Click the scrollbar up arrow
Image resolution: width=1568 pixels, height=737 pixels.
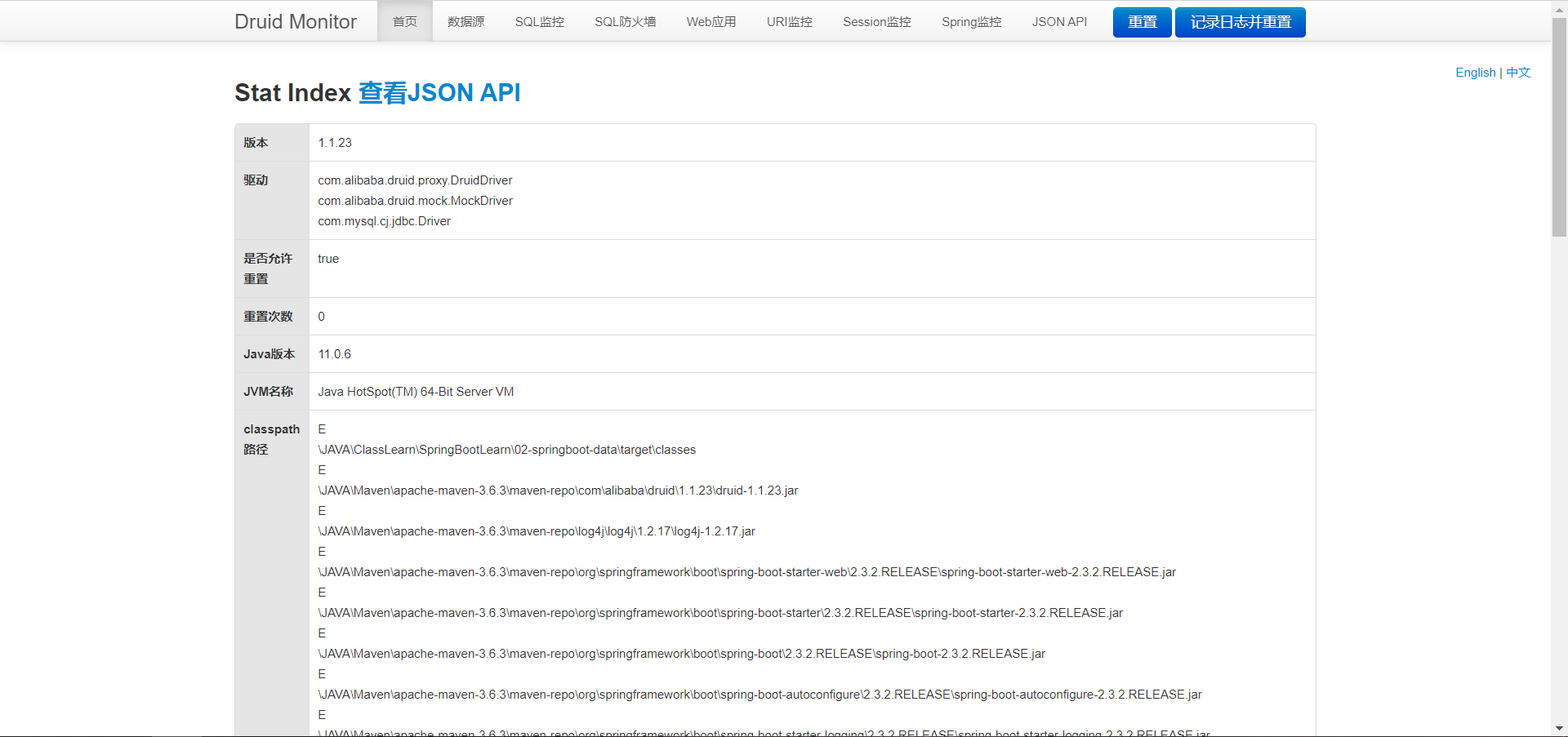pyautogui.click(x=1559, y=8)
